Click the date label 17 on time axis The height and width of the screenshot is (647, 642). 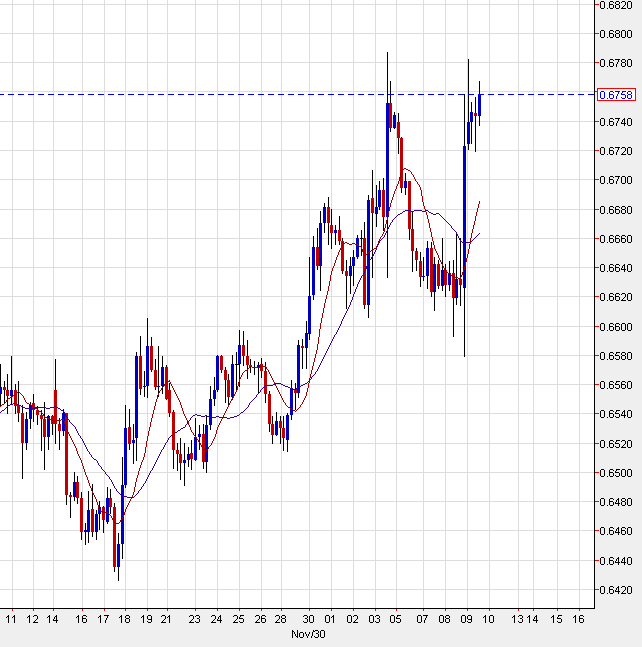103,619
